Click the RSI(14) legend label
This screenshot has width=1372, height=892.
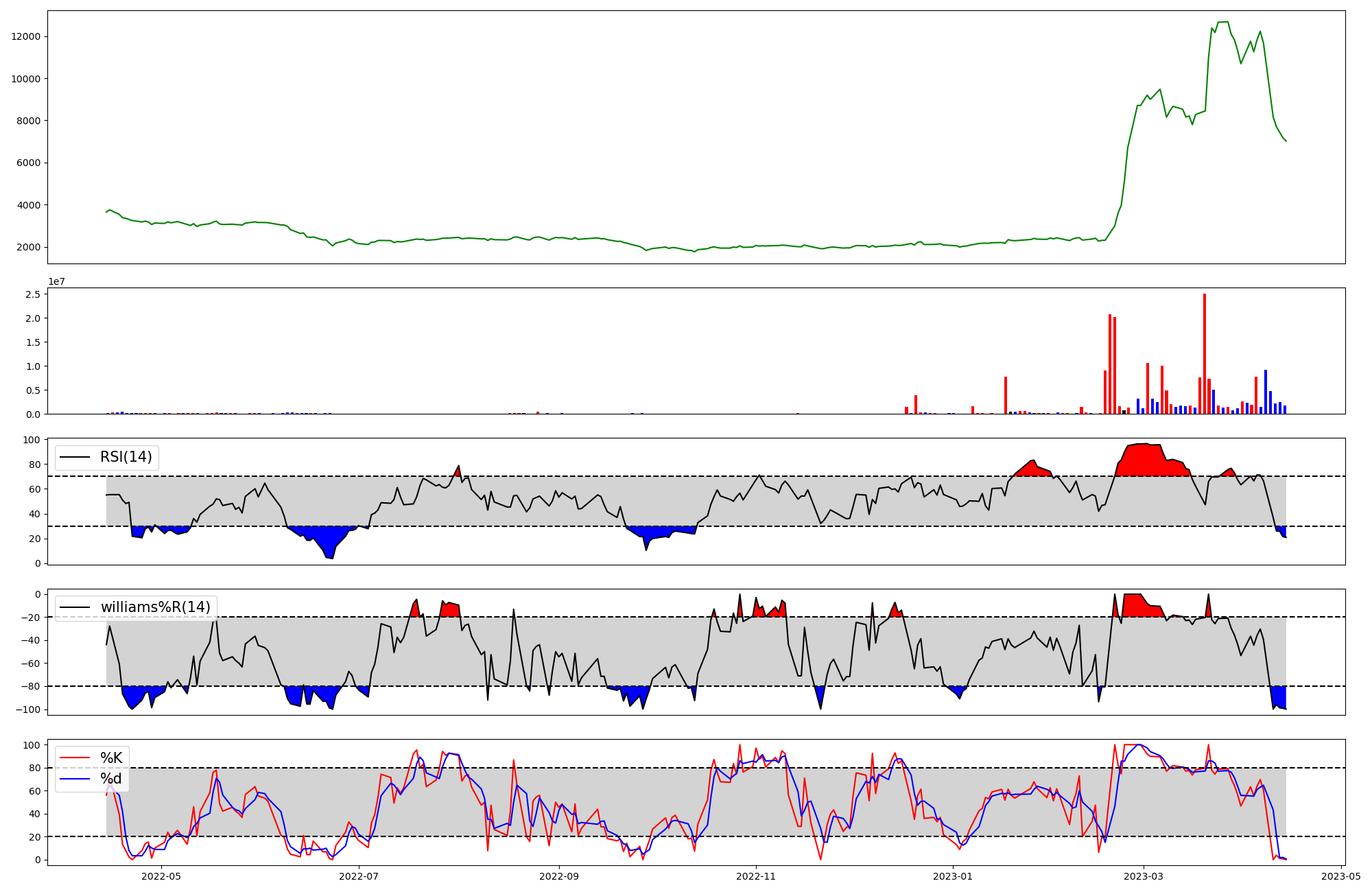tap(126, 457)
